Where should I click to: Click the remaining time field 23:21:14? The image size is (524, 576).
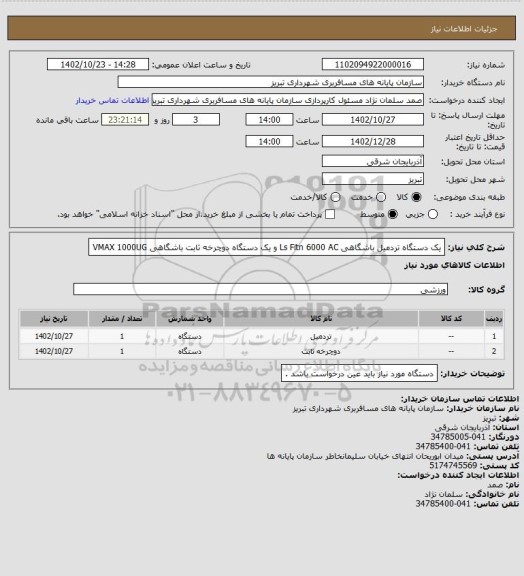click(x=125, y=120)
